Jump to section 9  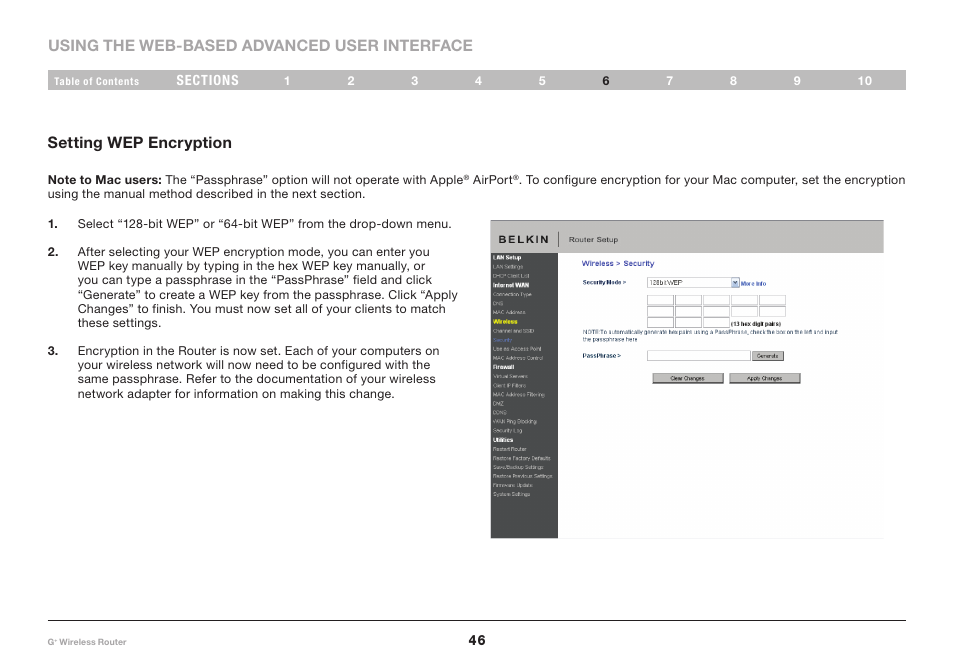797,81
